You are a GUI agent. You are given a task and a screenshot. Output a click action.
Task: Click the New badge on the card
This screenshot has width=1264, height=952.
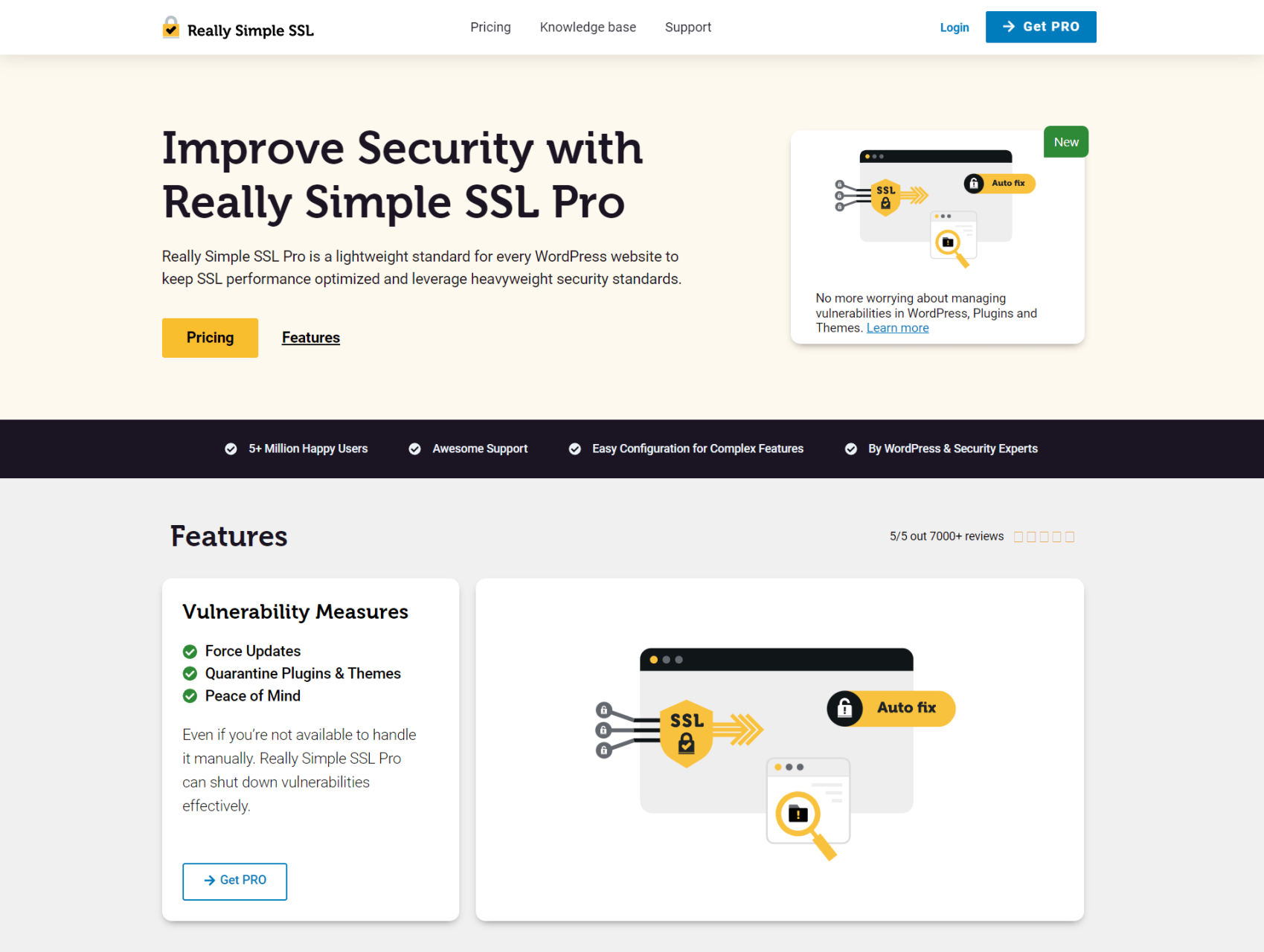point(1065,141)
